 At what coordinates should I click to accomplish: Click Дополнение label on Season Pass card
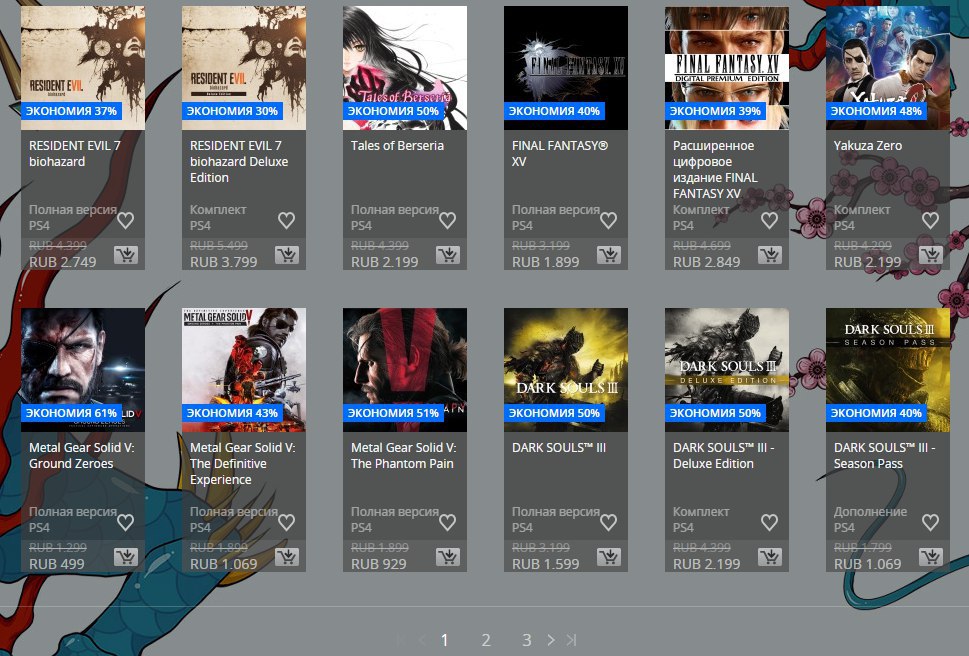tap(870, 511)
